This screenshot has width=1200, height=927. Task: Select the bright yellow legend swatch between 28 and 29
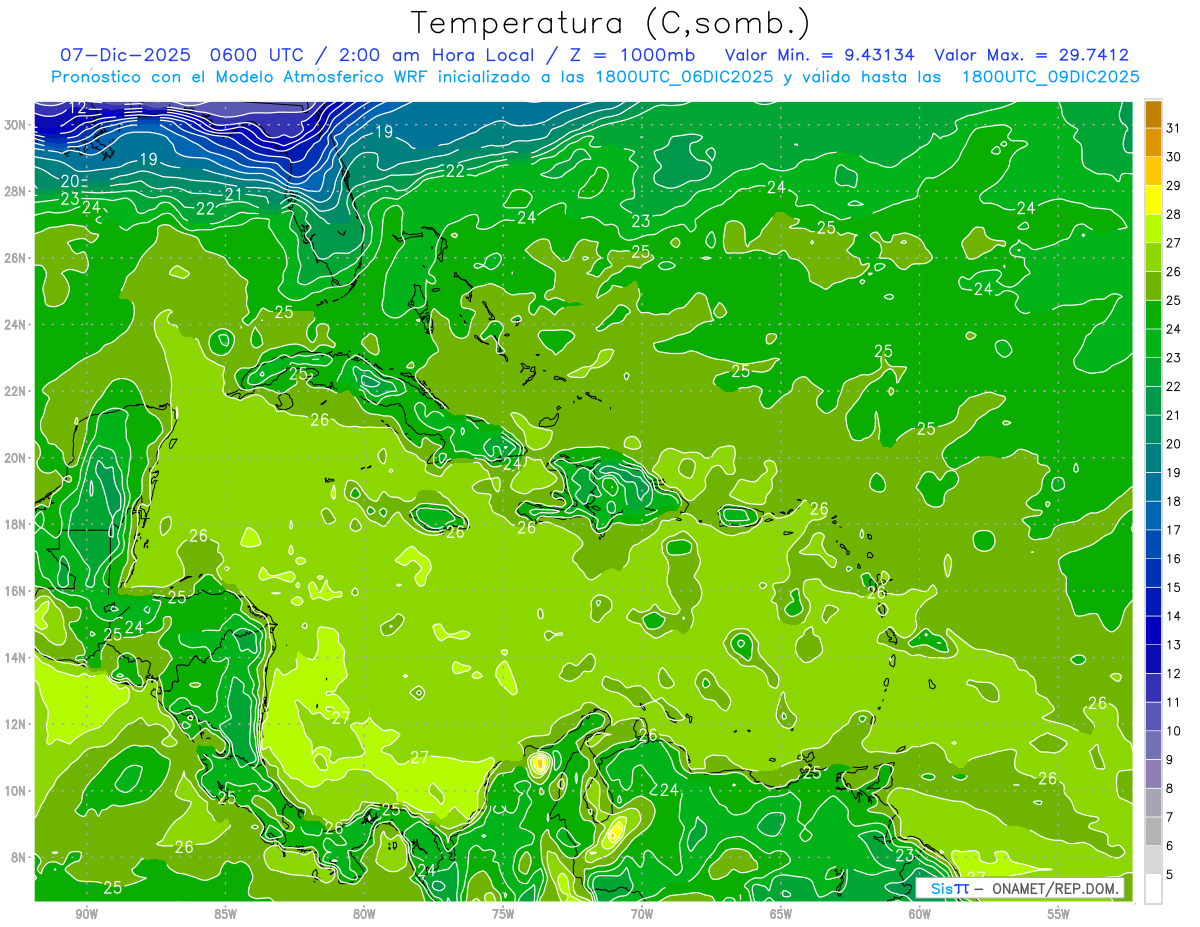(1153, 200)
